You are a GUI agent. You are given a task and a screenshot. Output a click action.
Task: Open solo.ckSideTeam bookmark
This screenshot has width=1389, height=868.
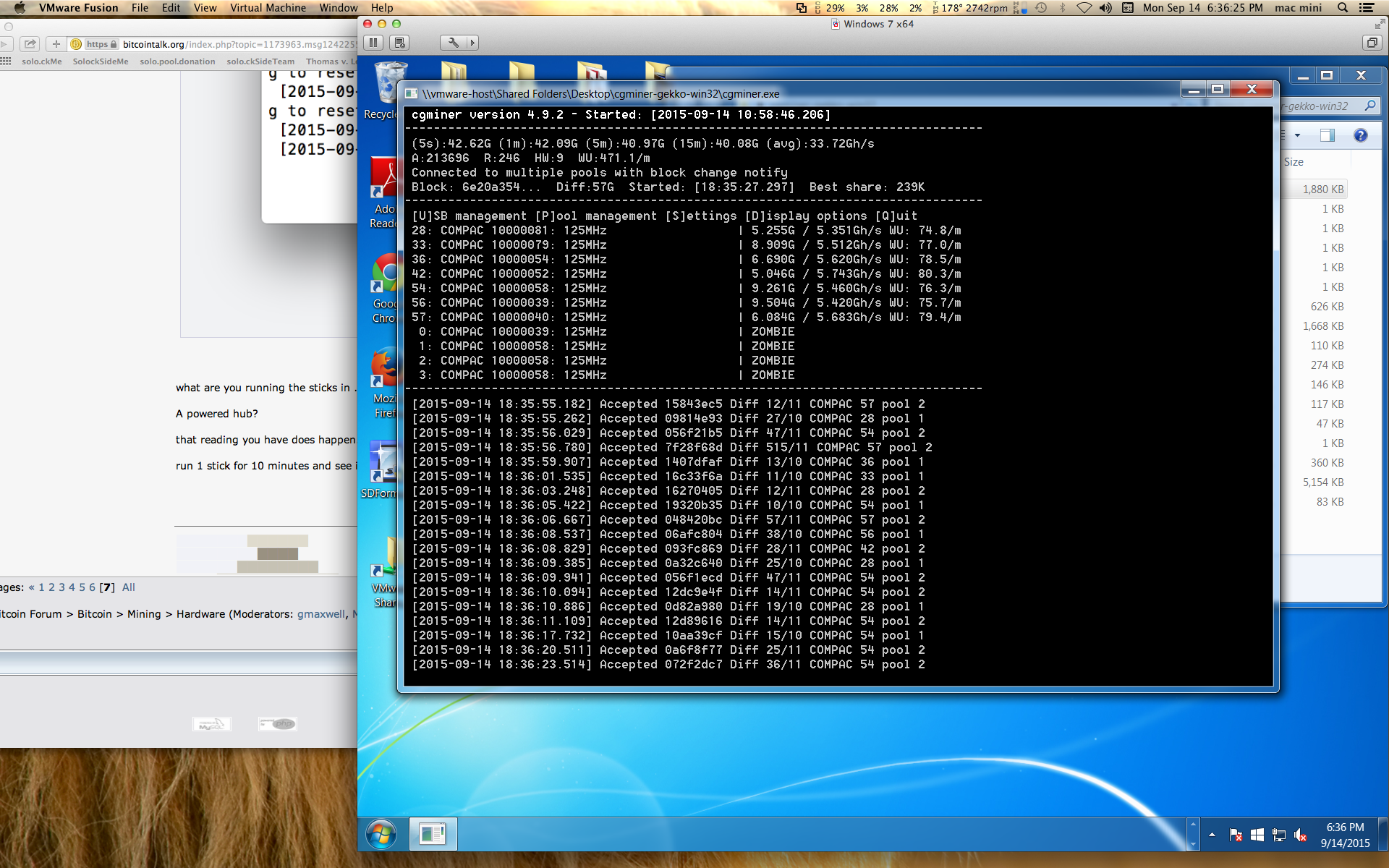point(260,61)
